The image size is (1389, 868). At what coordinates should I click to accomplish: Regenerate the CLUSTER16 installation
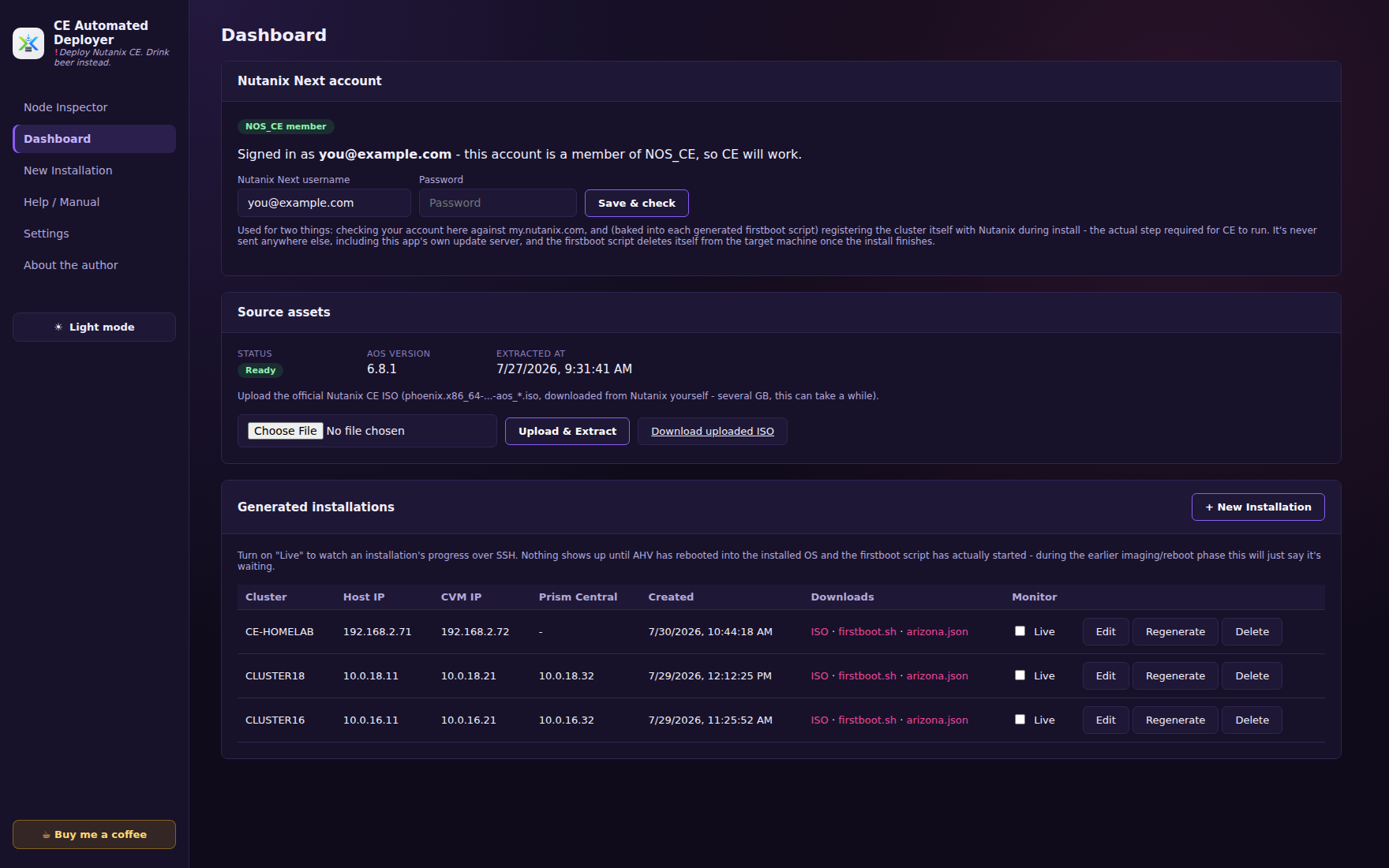click(1175, 720)
